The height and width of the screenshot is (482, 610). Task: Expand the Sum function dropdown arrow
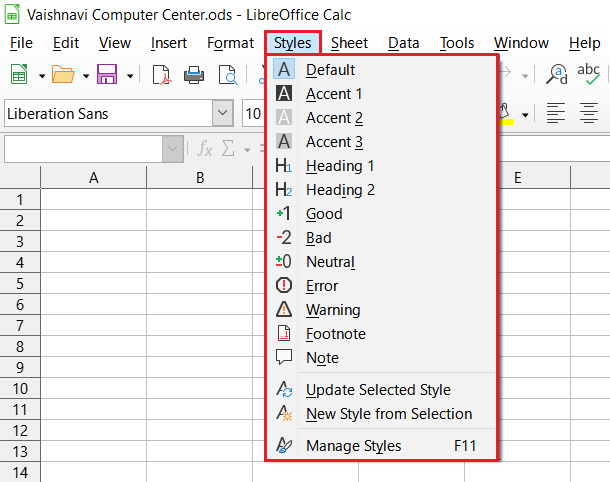pyautogui.click(x=247, y=150)
